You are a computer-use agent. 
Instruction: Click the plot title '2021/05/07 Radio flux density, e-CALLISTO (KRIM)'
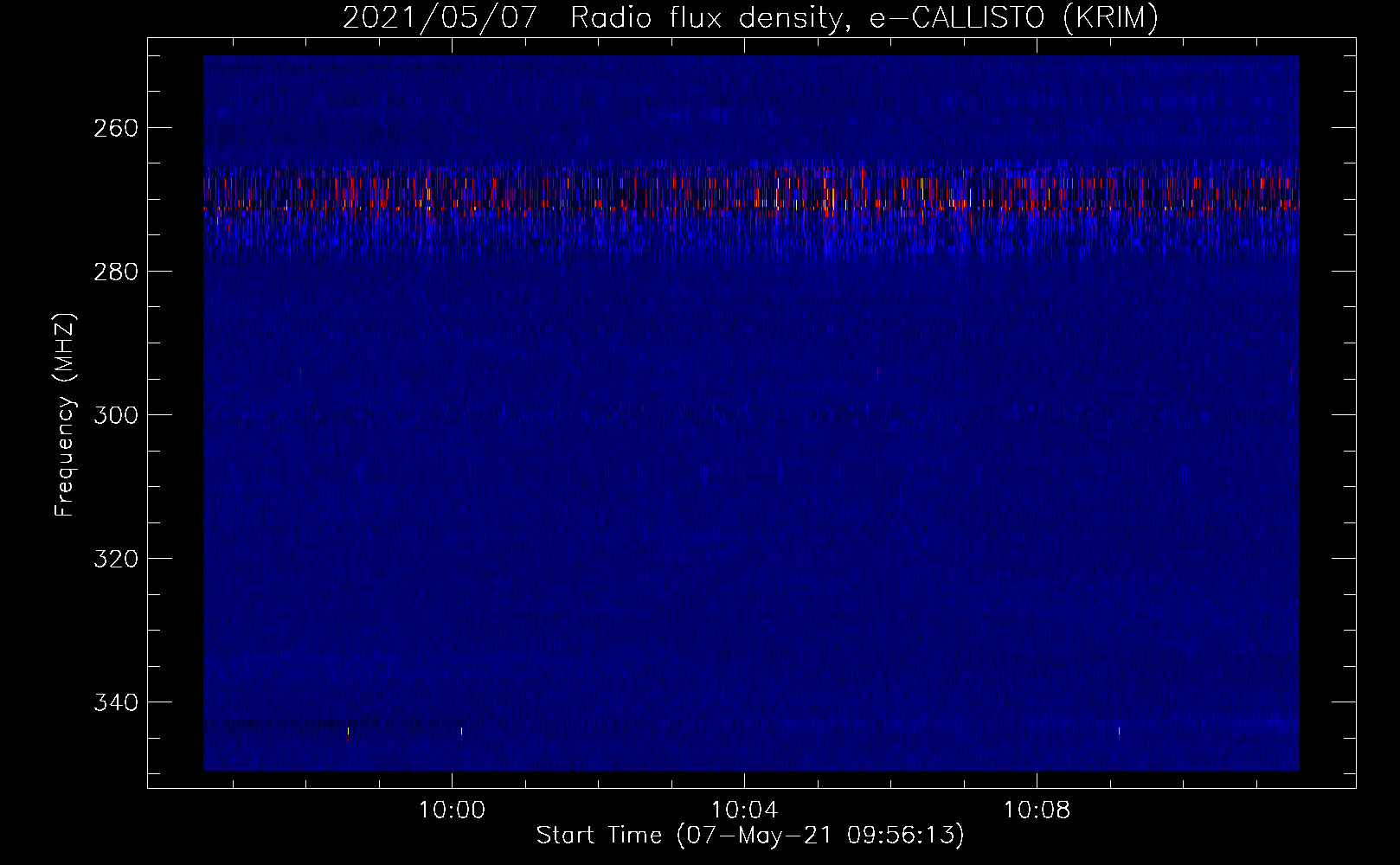point(750,17)
